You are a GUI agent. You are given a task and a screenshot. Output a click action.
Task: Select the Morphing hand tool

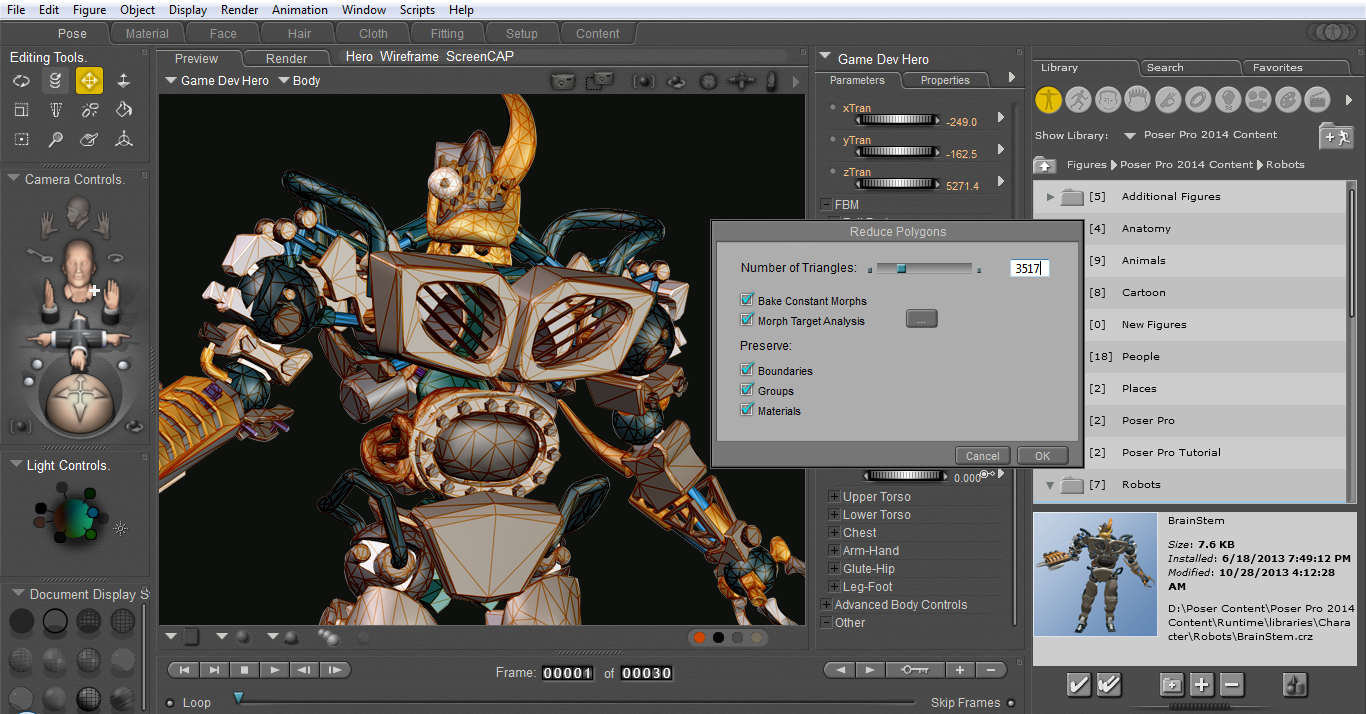(89, 139)
